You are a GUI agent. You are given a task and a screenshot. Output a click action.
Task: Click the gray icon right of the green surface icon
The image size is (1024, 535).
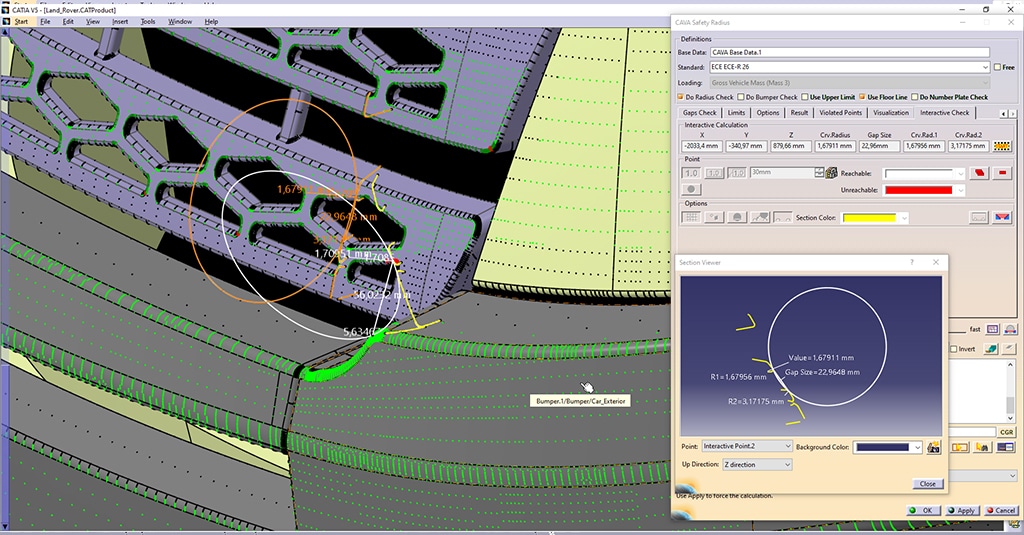pos(1010,349)
